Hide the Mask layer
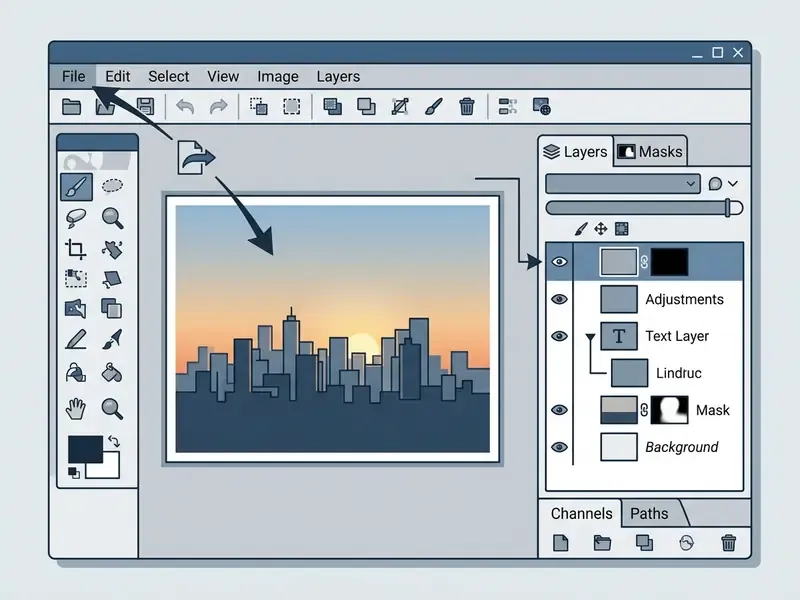Viewport: 800px width, 600px height. tap(560, 410)
